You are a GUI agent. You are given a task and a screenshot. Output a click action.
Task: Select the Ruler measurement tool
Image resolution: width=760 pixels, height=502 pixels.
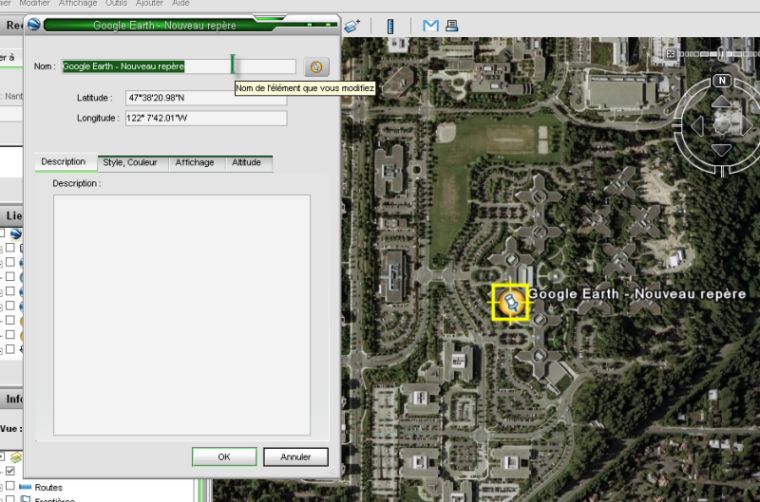(x=390, y=26)
